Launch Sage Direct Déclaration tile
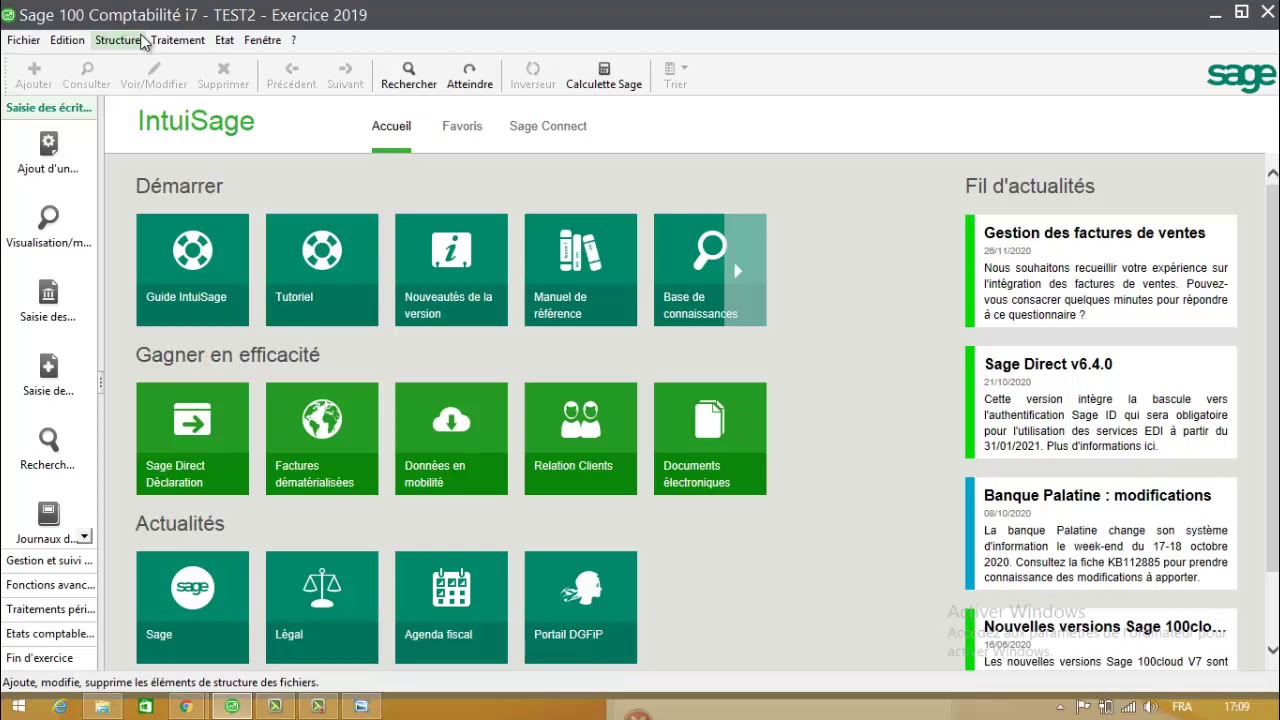The height and width of the screenshot is (720, 1280). (192, 439)
